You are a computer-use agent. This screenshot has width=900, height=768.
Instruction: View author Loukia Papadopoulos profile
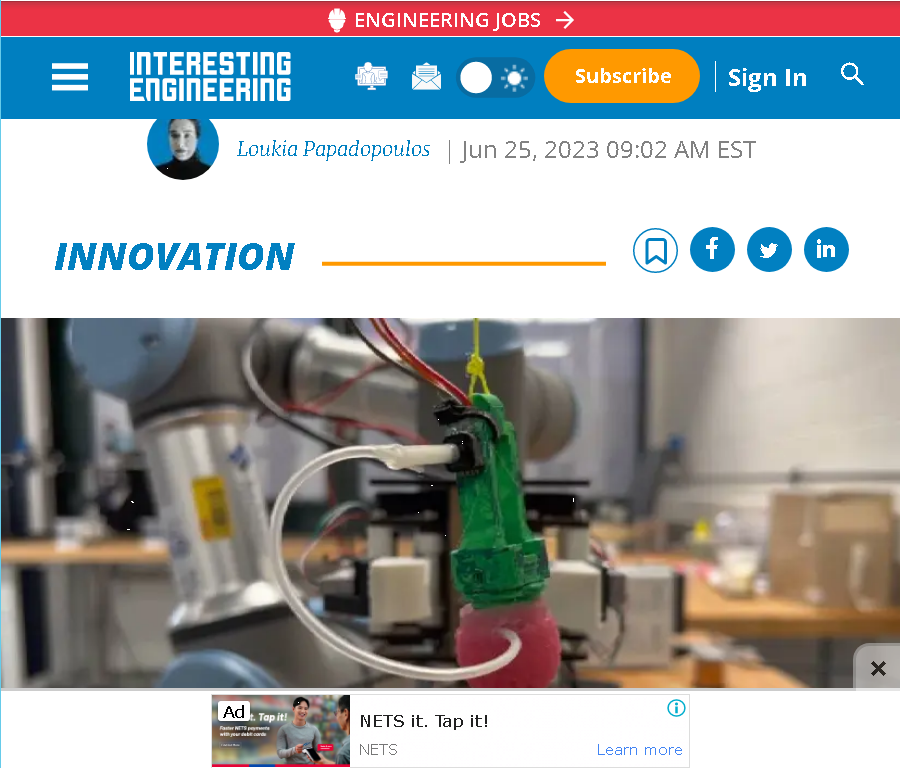click(333, 149)
